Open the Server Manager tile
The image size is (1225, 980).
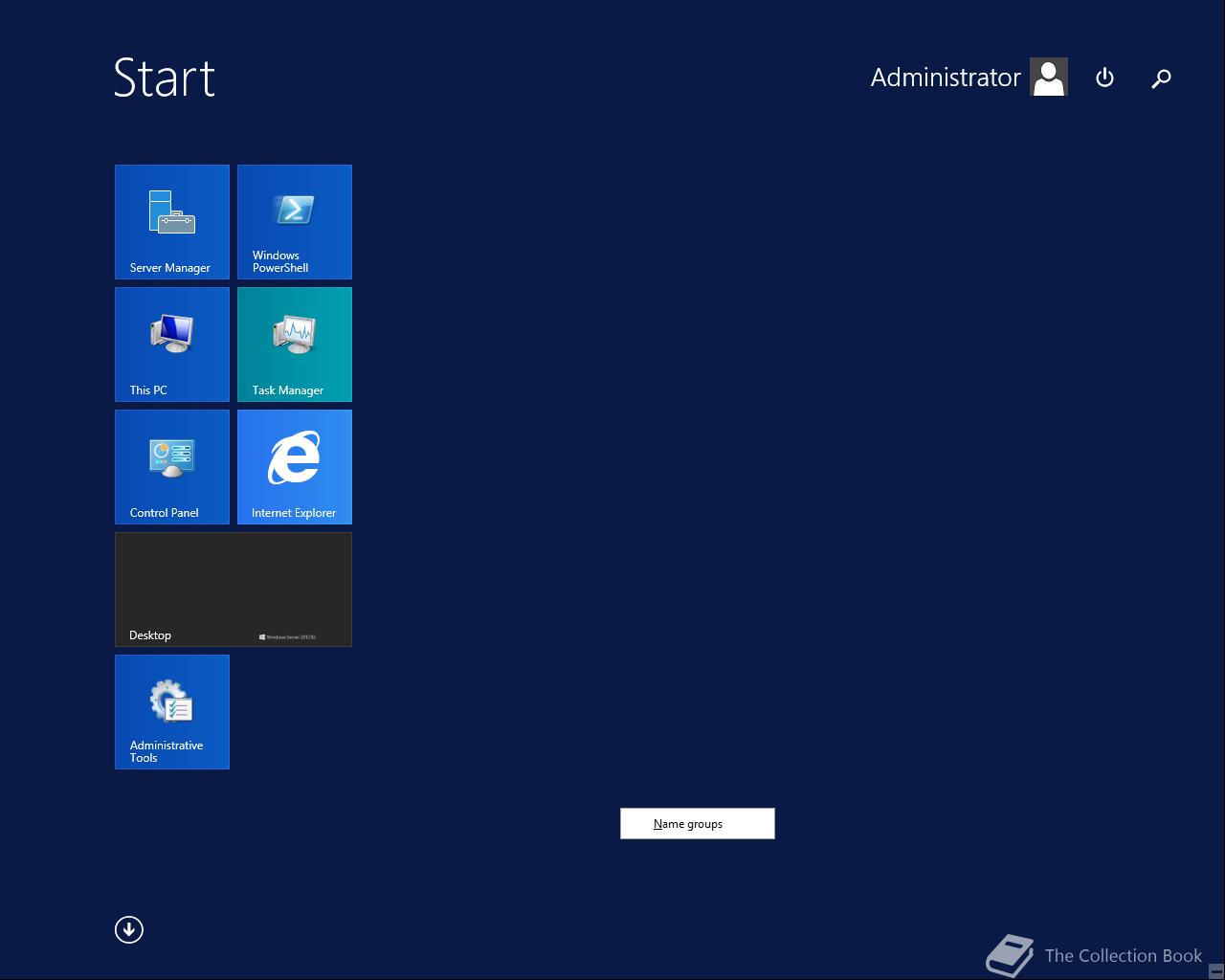click(172, 222)
